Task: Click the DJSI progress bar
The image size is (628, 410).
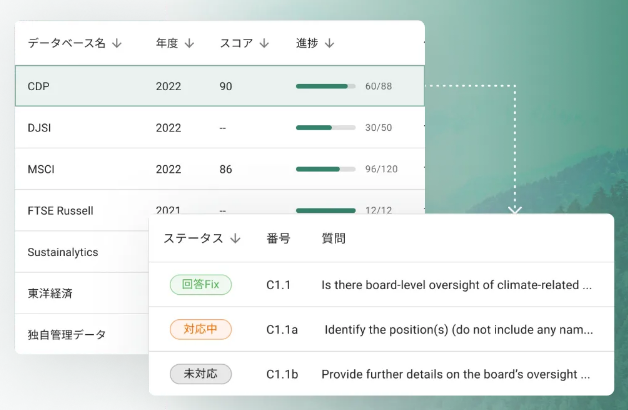Action: pyautogui.click(x=326, y=128)
